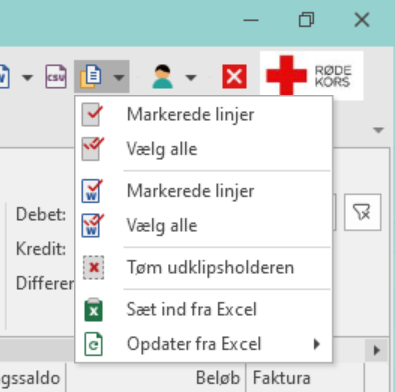Click the user profile person icon
Viewport: 395px width, 392px height.
coord(162,77)
